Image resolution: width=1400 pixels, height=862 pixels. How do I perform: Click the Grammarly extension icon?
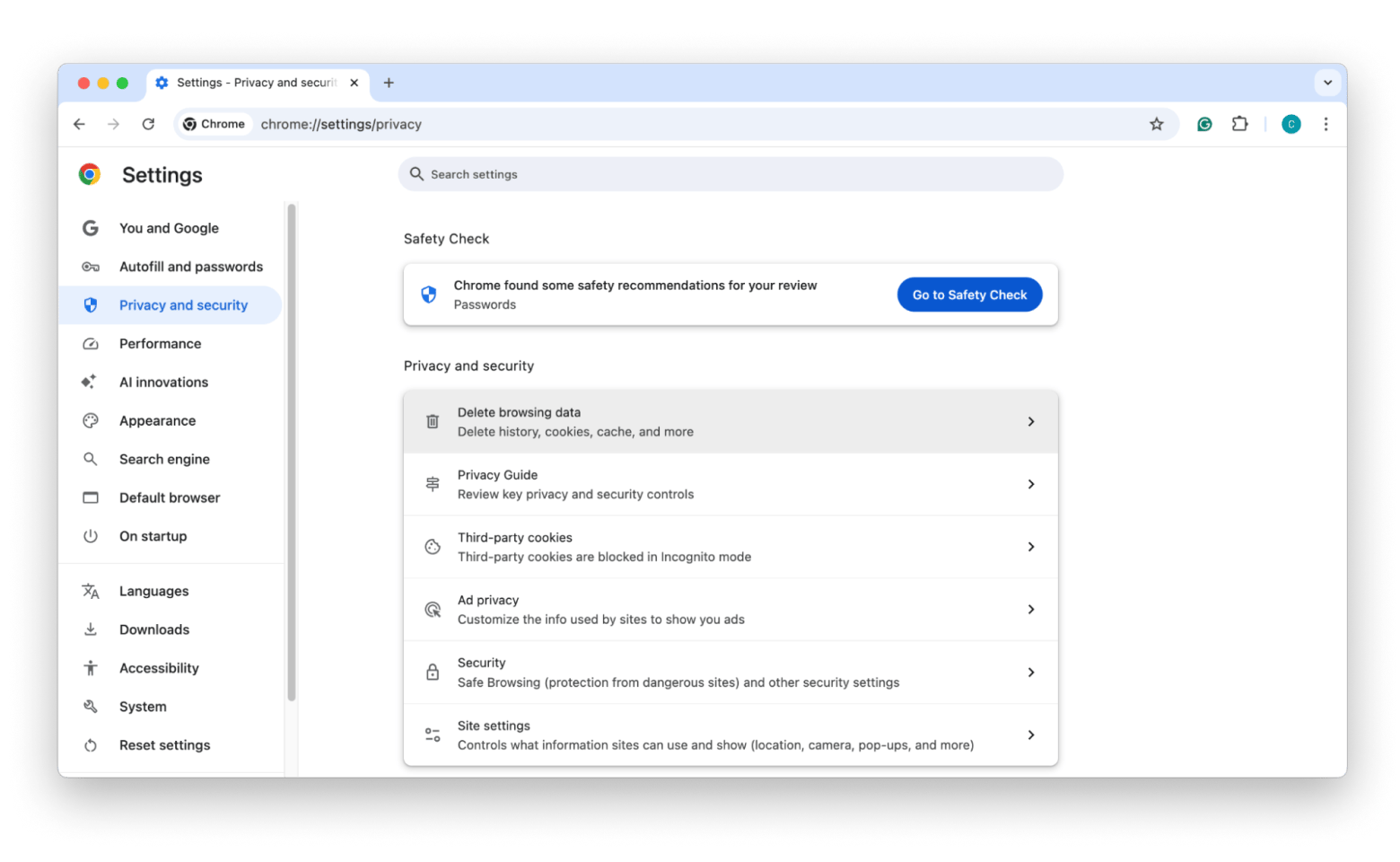(1204, 124)
